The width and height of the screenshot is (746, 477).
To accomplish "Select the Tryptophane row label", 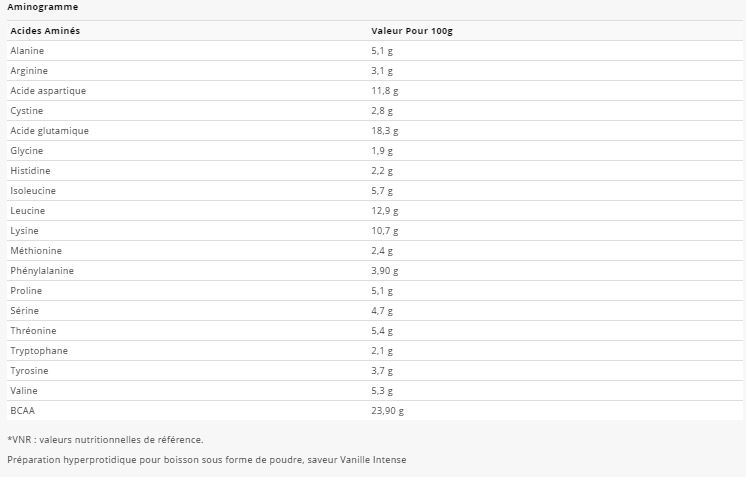I will pyautogui.click(x=39, y=351).
